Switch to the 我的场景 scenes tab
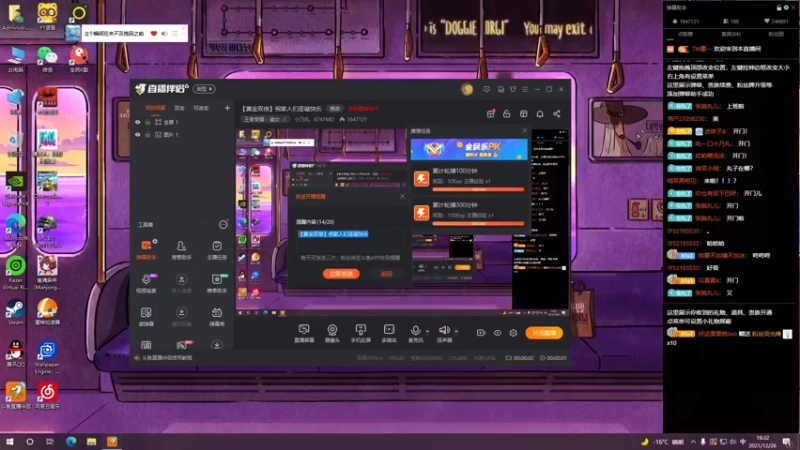800x450 pixels. [x=155, y=108]
